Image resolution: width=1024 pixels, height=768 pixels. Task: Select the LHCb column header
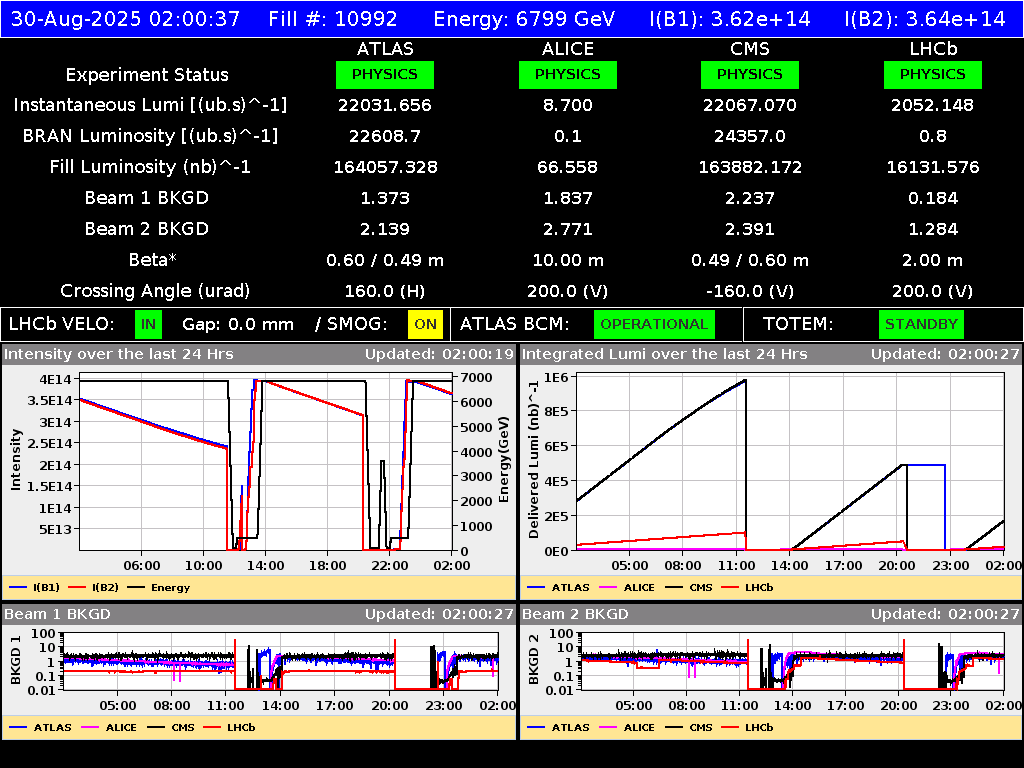click(933, 49)
